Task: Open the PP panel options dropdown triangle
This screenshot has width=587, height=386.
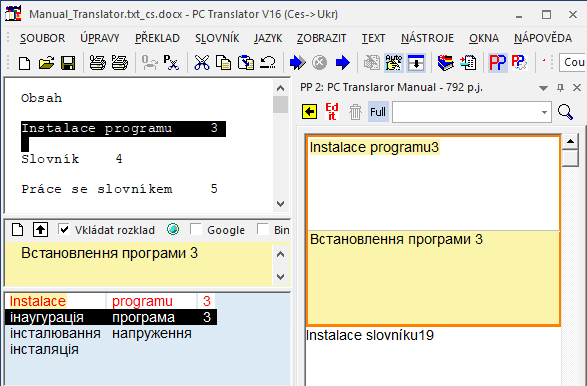Action: tap(543, 88)
